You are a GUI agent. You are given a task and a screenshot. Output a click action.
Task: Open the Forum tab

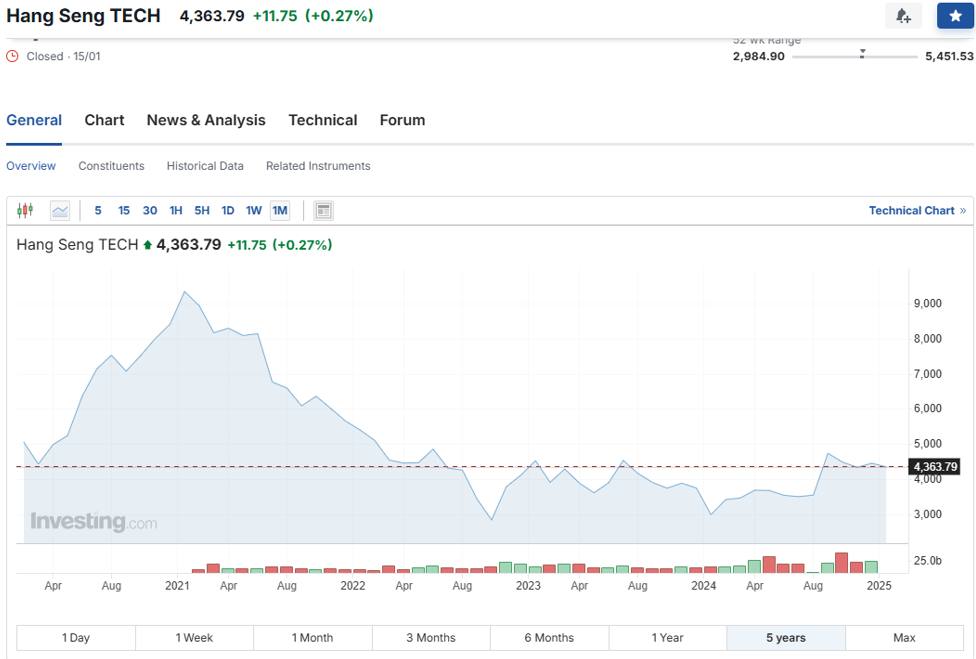[403, 120]
